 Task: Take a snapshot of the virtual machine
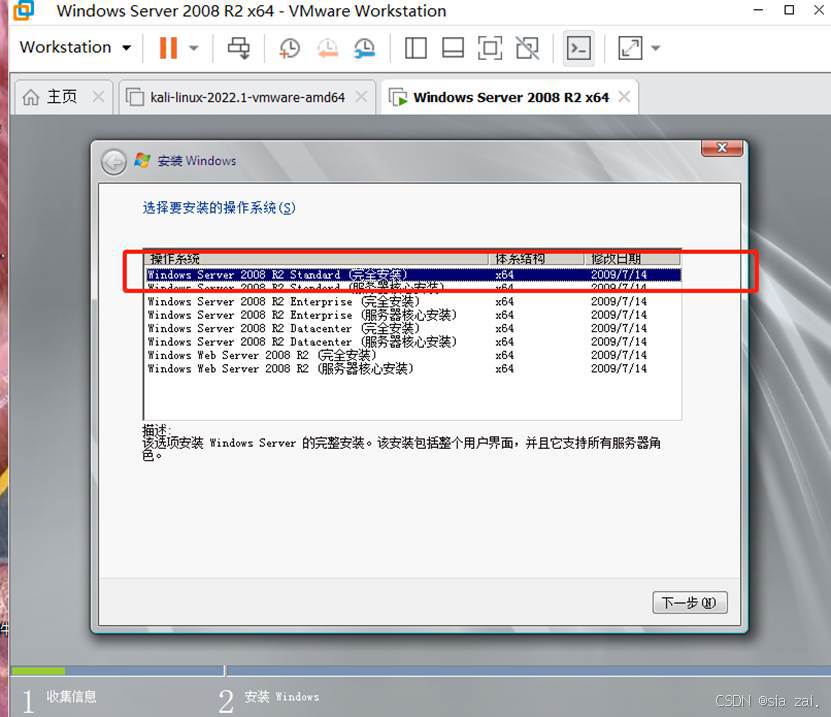[x=289, y=47]
